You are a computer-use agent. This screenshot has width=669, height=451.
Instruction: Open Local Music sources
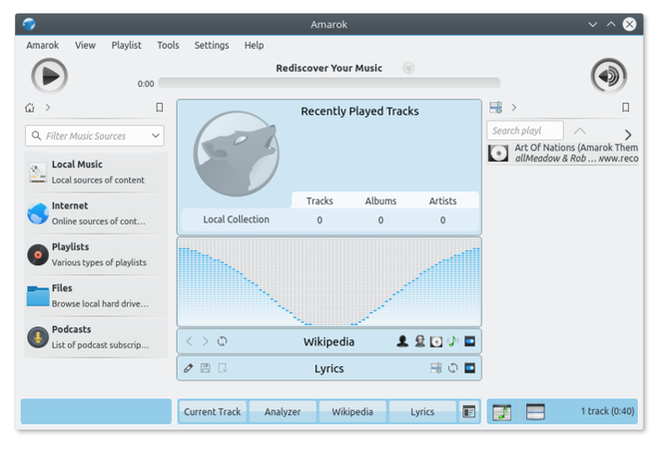(x=96, y=172)
